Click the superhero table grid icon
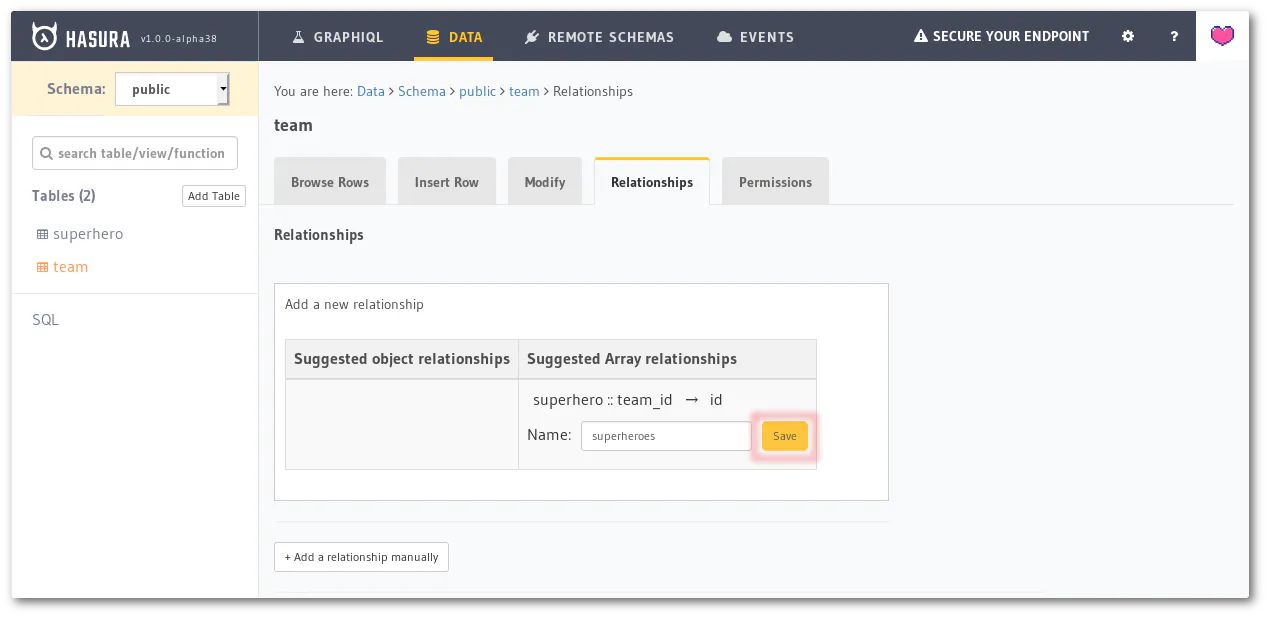1268x617 pixels. (x=42, y=234)
